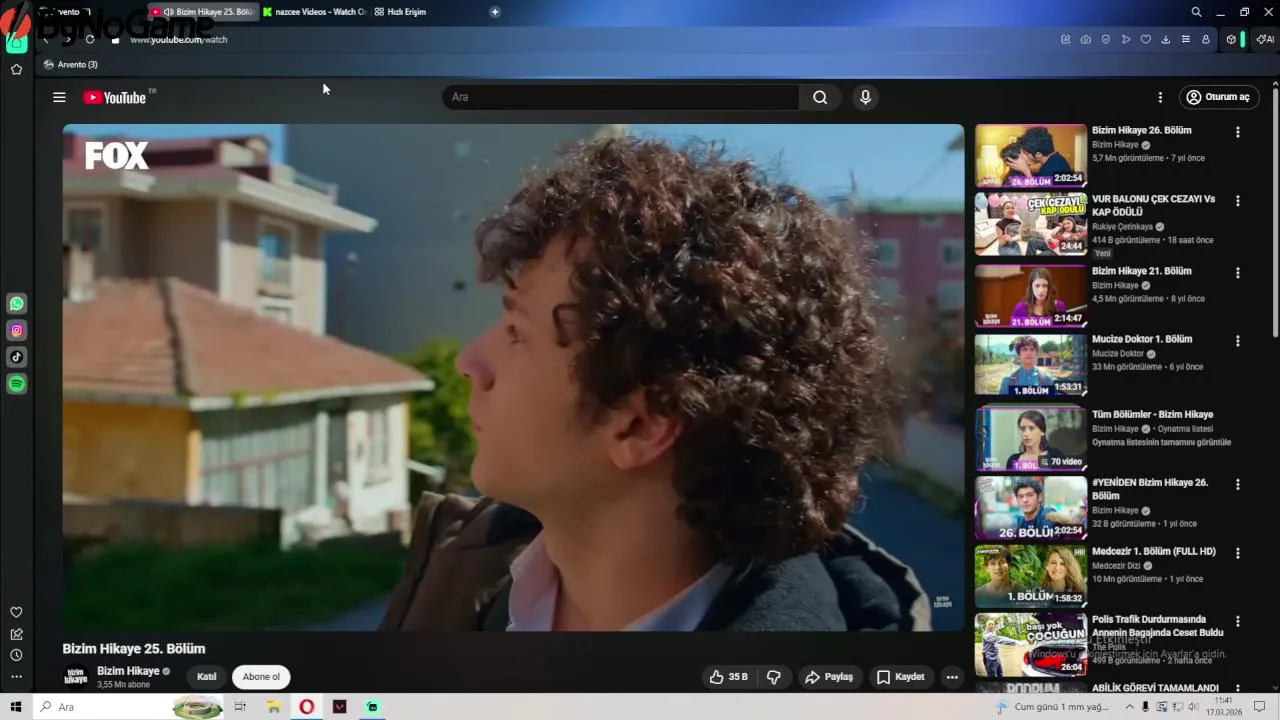Switch to the Bizim Hikaye 25. Bölüm tab
Image resolution: width=1280 pixels, height=720 pixels.
[204, 12]
